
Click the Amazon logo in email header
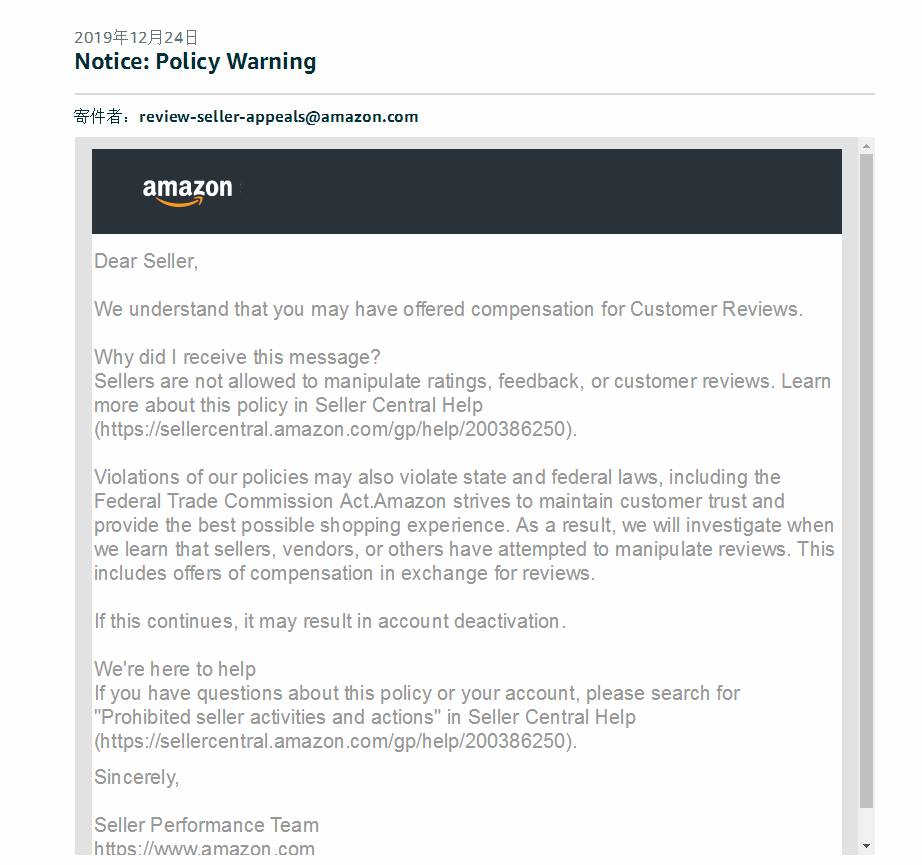coord(187,191)
